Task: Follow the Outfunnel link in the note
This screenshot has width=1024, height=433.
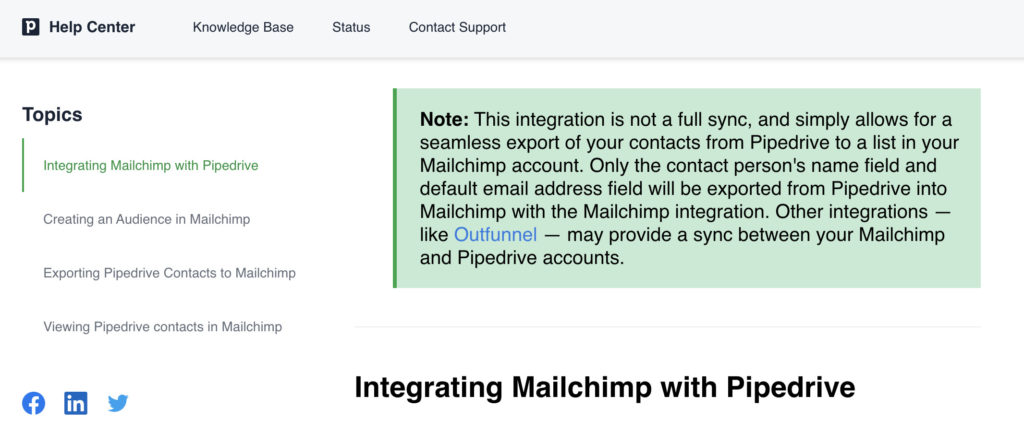Action: (x=496, y=234)
